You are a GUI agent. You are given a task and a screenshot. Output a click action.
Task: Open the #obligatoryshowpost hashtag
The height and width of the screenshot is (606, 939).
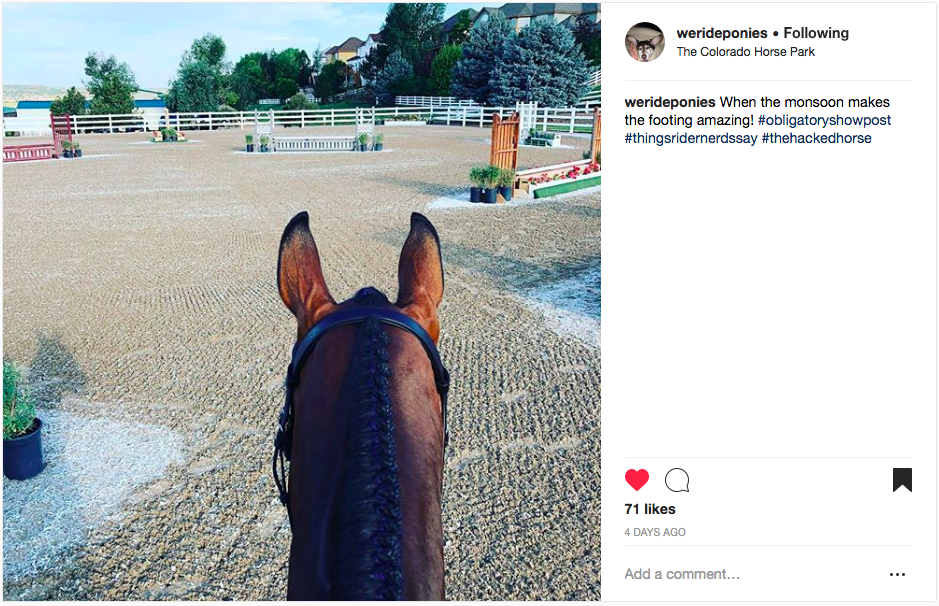tap(824, 120)
